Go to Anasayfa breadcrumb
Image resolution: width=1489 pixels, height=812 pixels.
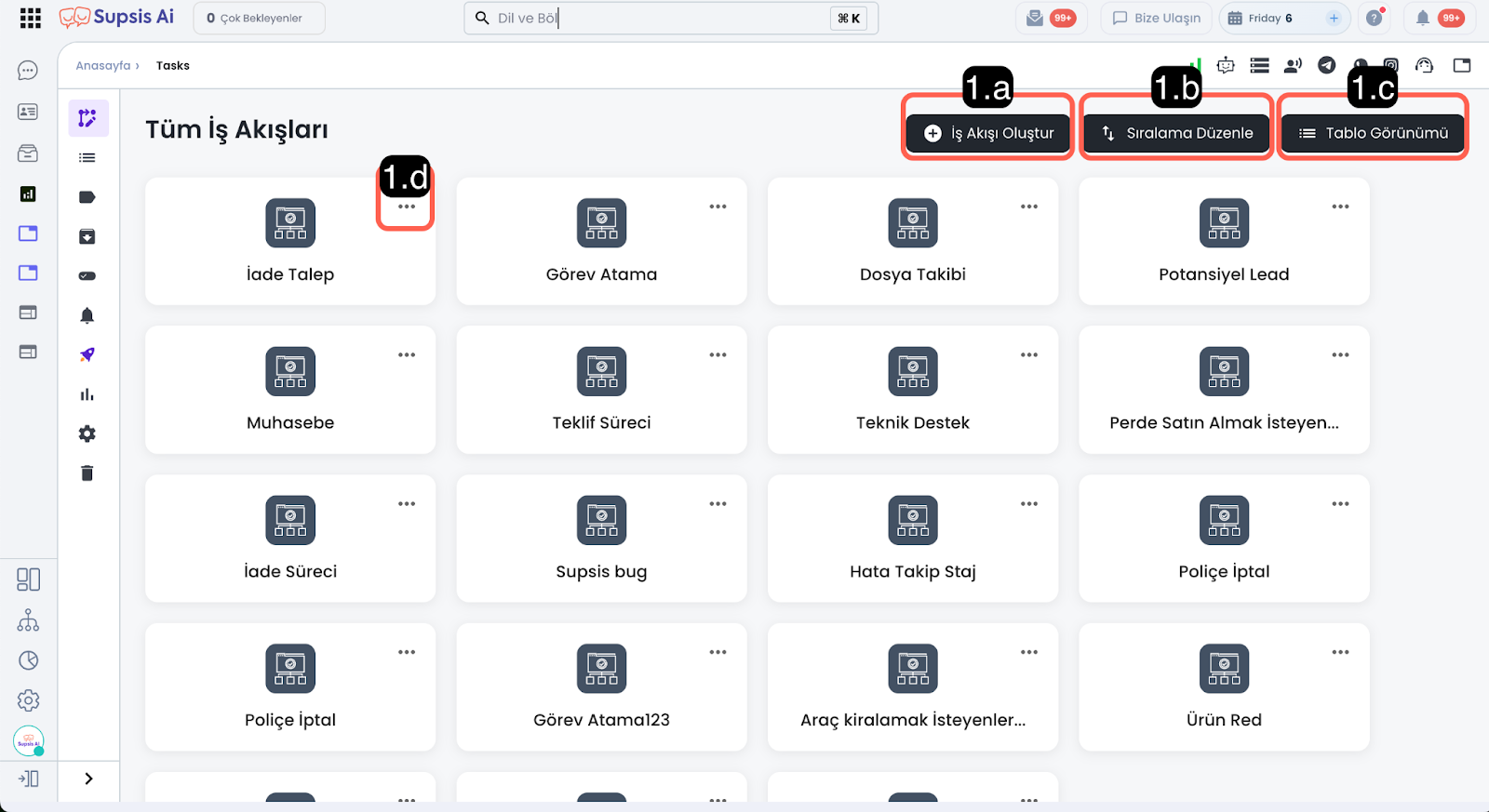(103, 66)
